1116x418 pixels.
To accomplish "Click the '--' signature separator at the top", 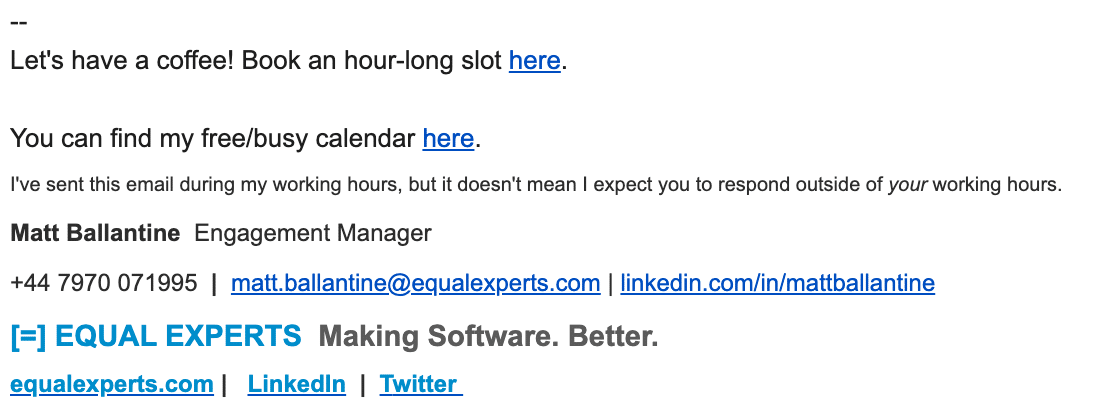I will pyautogui.click(x=19, y=22).
